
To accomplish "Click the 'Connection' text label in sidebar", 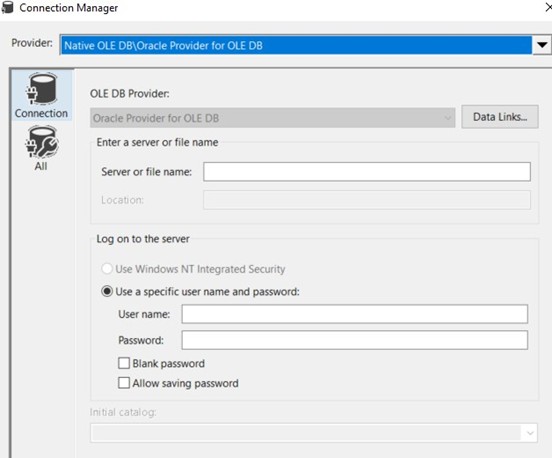I will coord(42,113).
